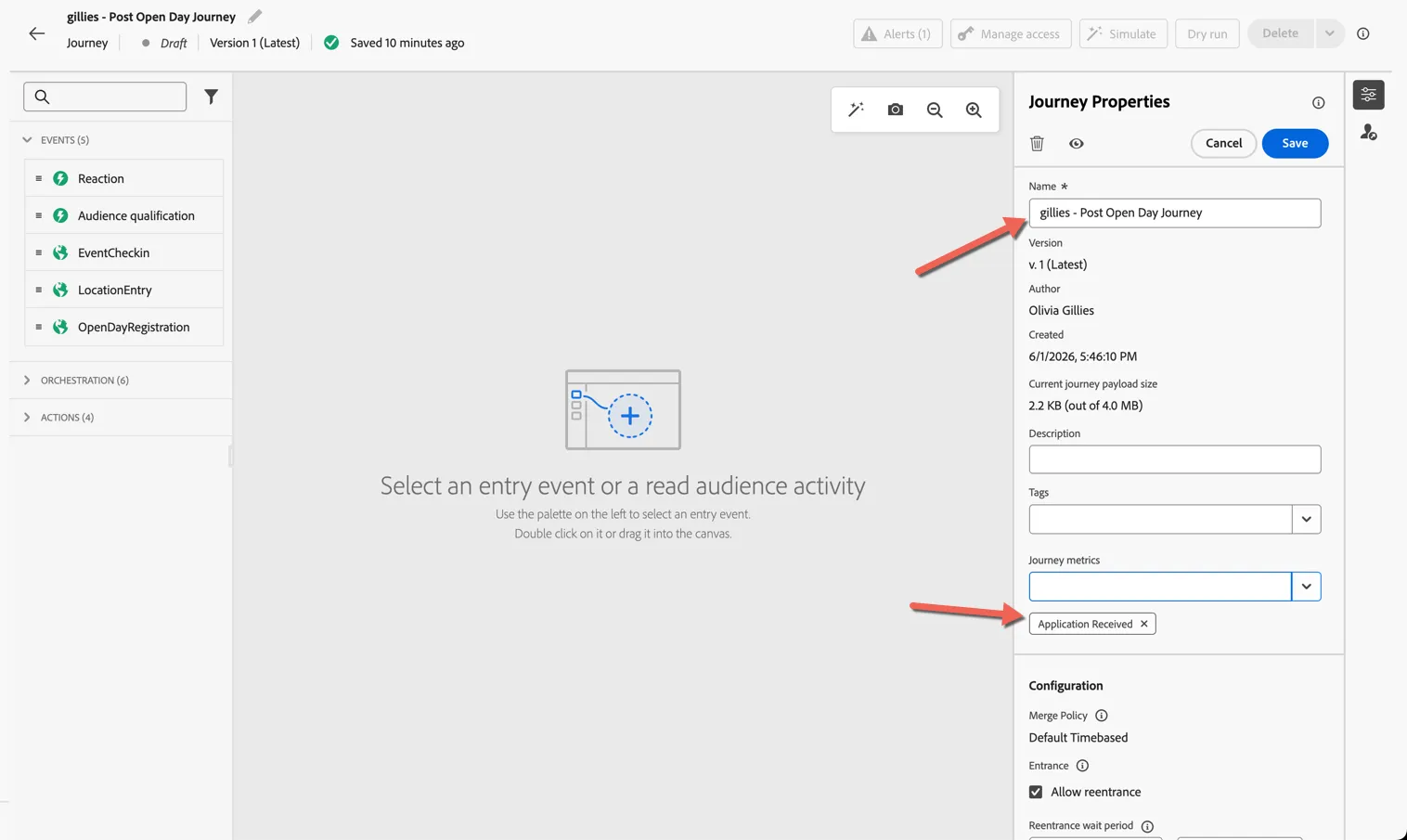Remove the Application Received metric tag
The width and height of the screenshot is (1407, 840).
click(1144, 624)
